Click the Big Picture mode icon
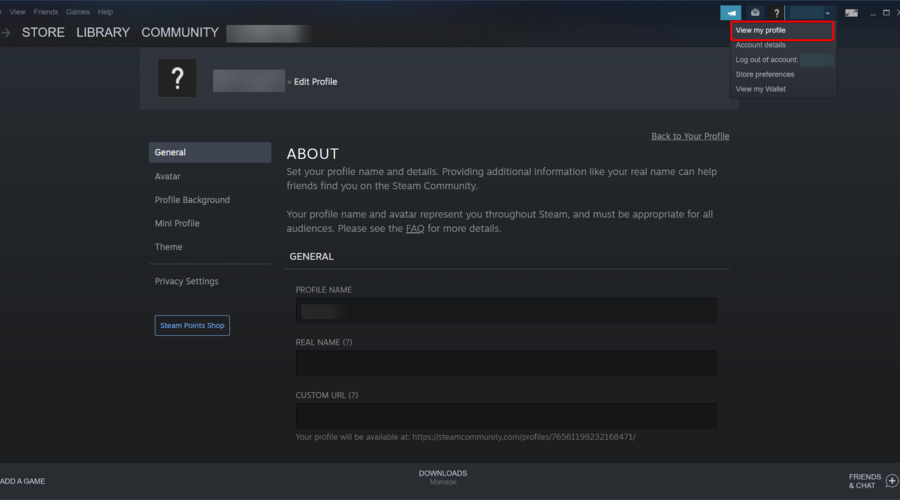 point(851,13)
